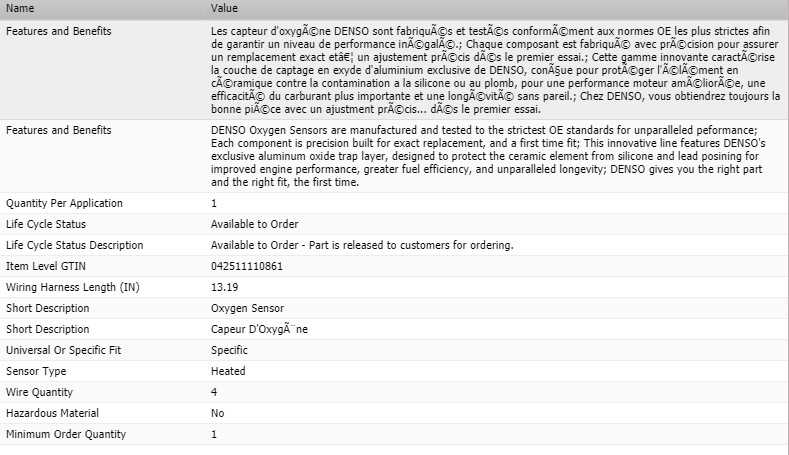Click the 'Heated' sensor type value
This screenshot has height=455, width=789.
pos(227,371)
